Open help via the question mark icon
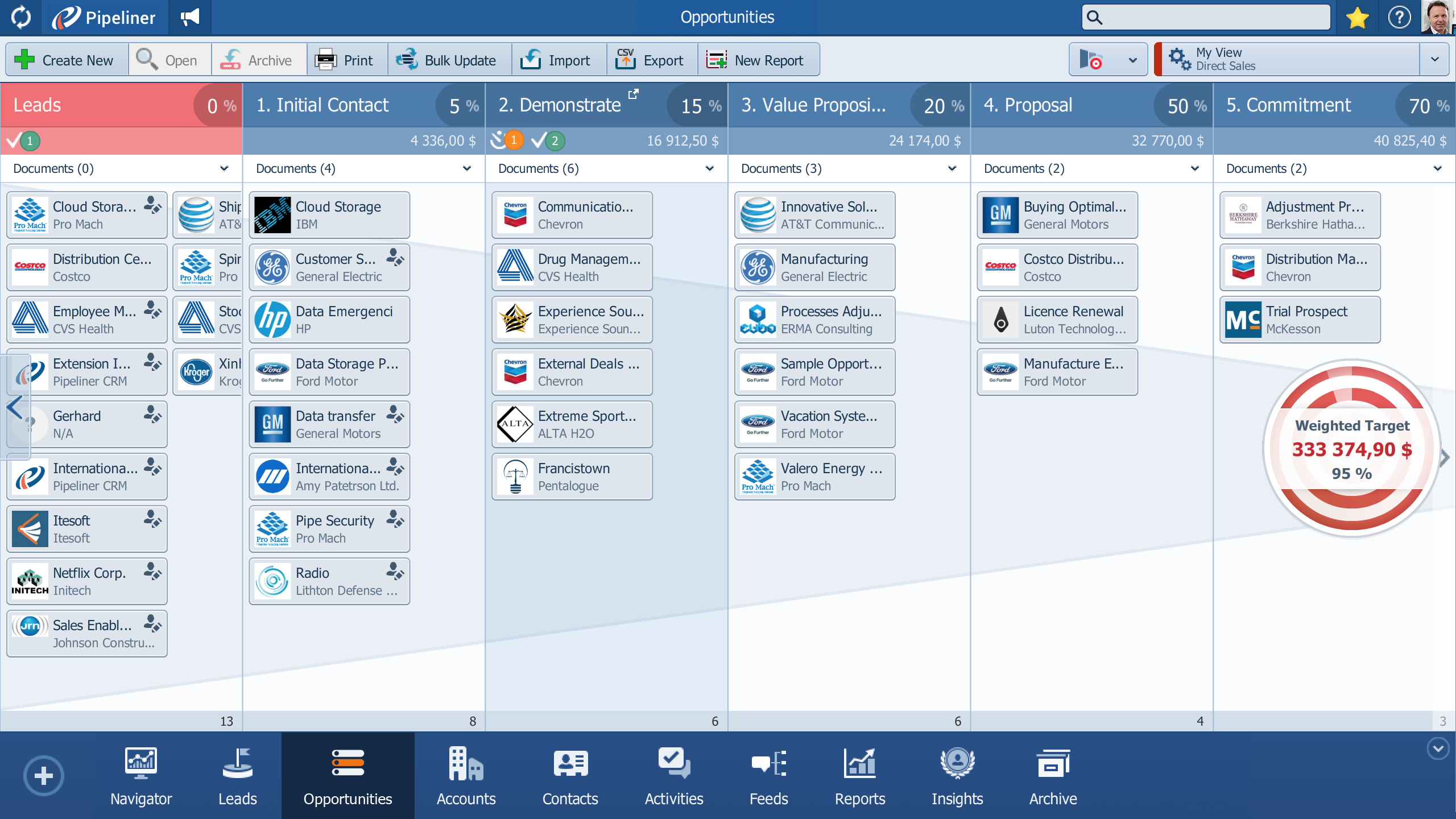Image resolution: width=1456 pixels, height=819 pixels. 1400,17
